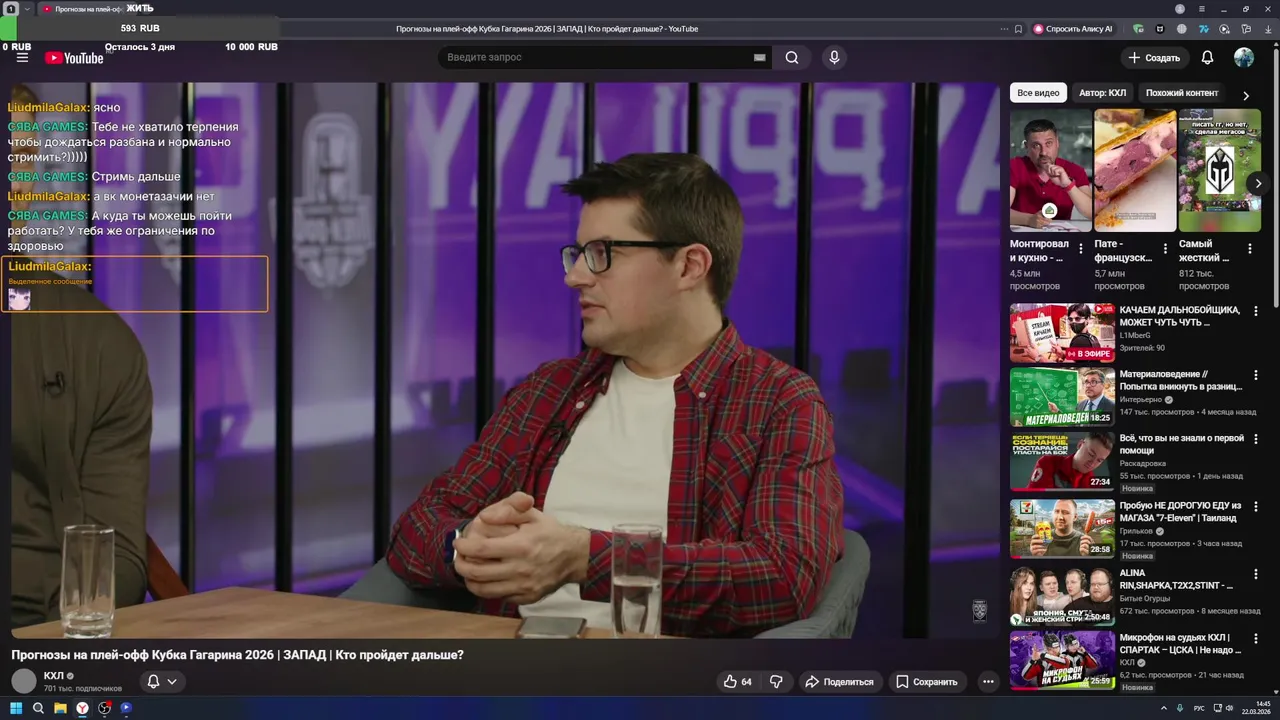Screen dimensions: 1280x720
Task: Click Спросить Алису AI button
Action: point(1073,29)
